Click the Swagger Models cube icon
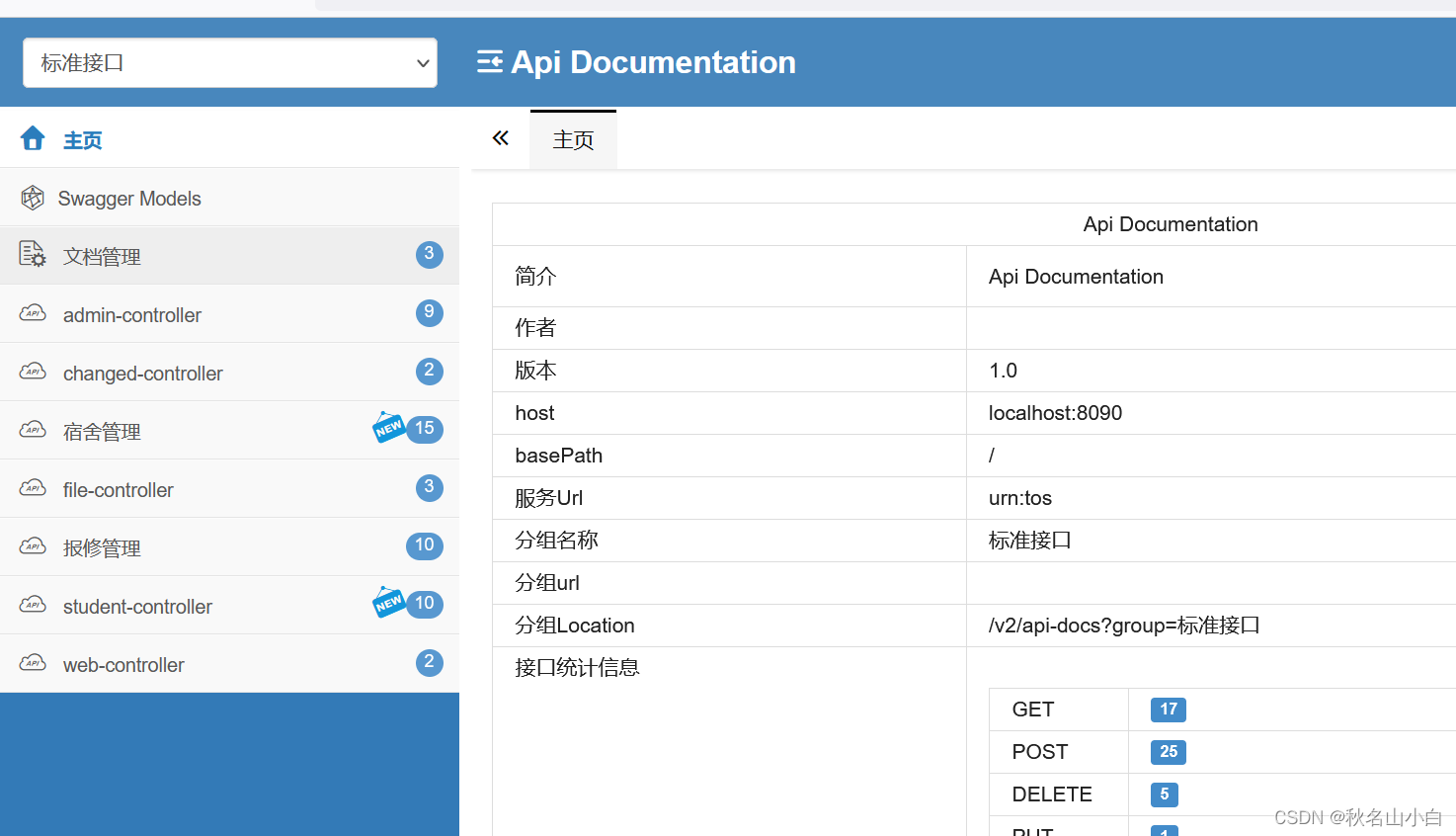Viewport: 1456px width, 836px height. tap(33, 198)
